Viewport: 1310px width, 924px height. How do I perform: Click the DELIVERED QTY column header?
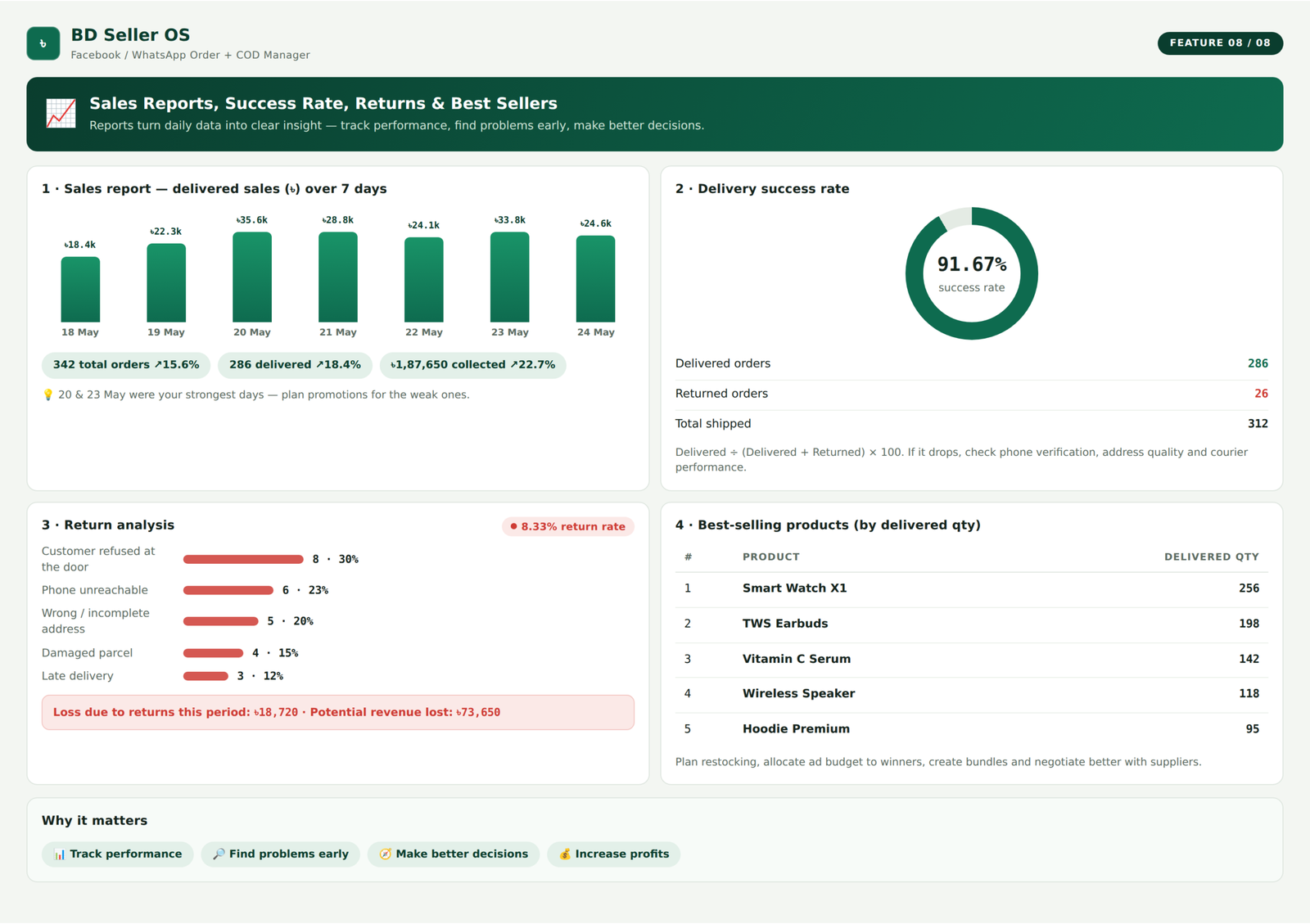[1211, 557]
